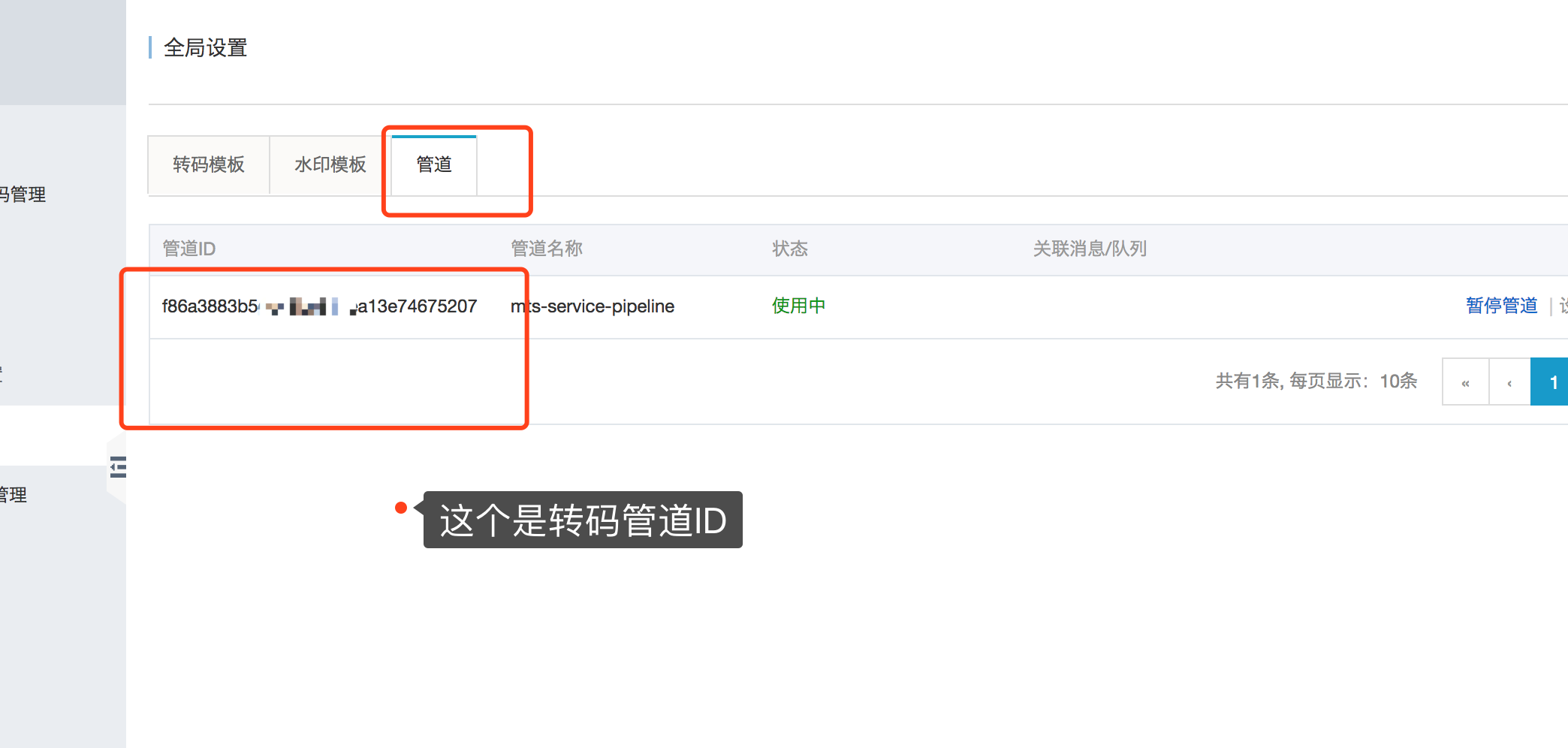Click the 管道ID column header
The width and height of the screenshot is (1568, 748).
click(x=189, y=249)
